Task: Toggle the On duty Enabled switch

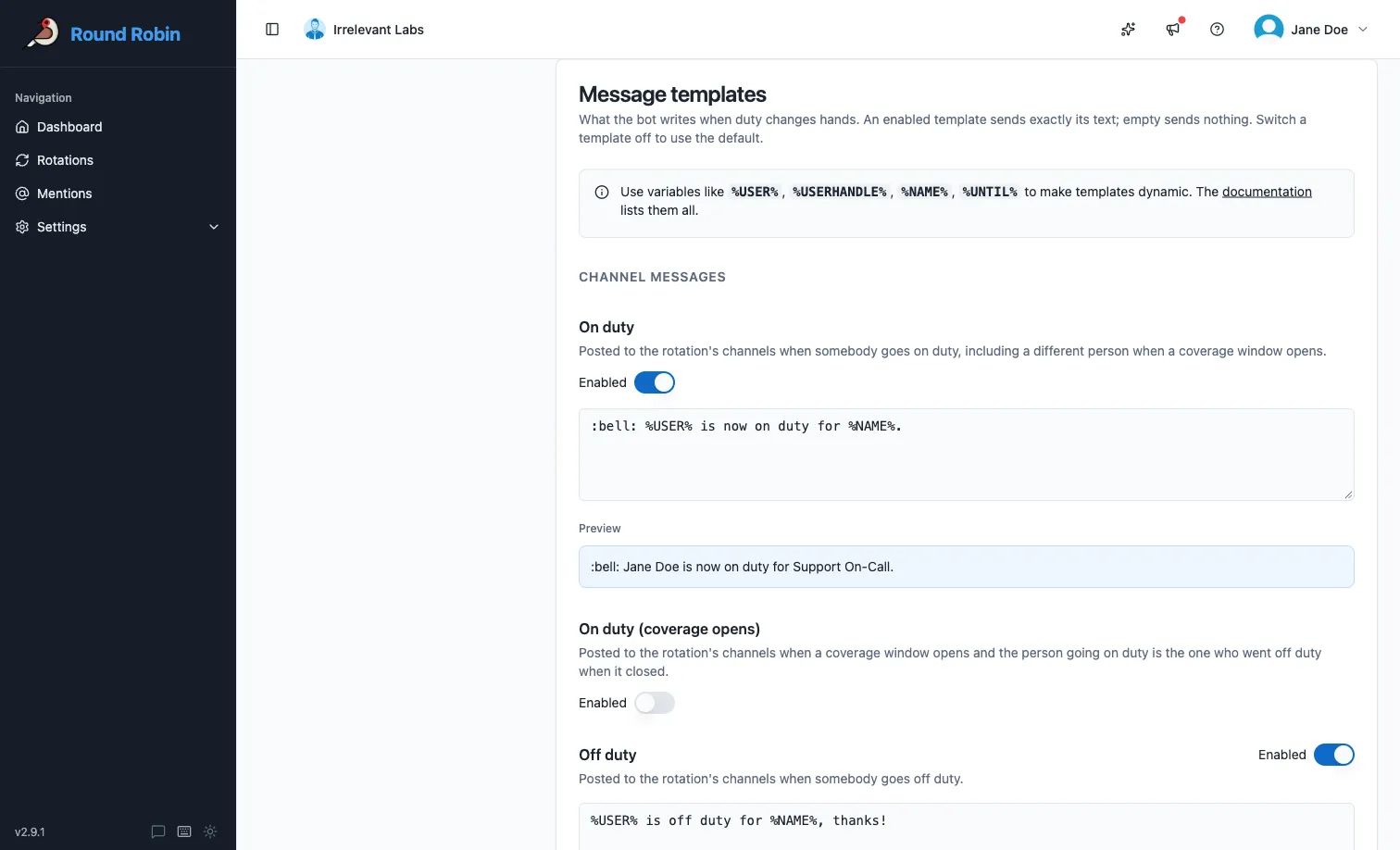Action: pos(655,382)
